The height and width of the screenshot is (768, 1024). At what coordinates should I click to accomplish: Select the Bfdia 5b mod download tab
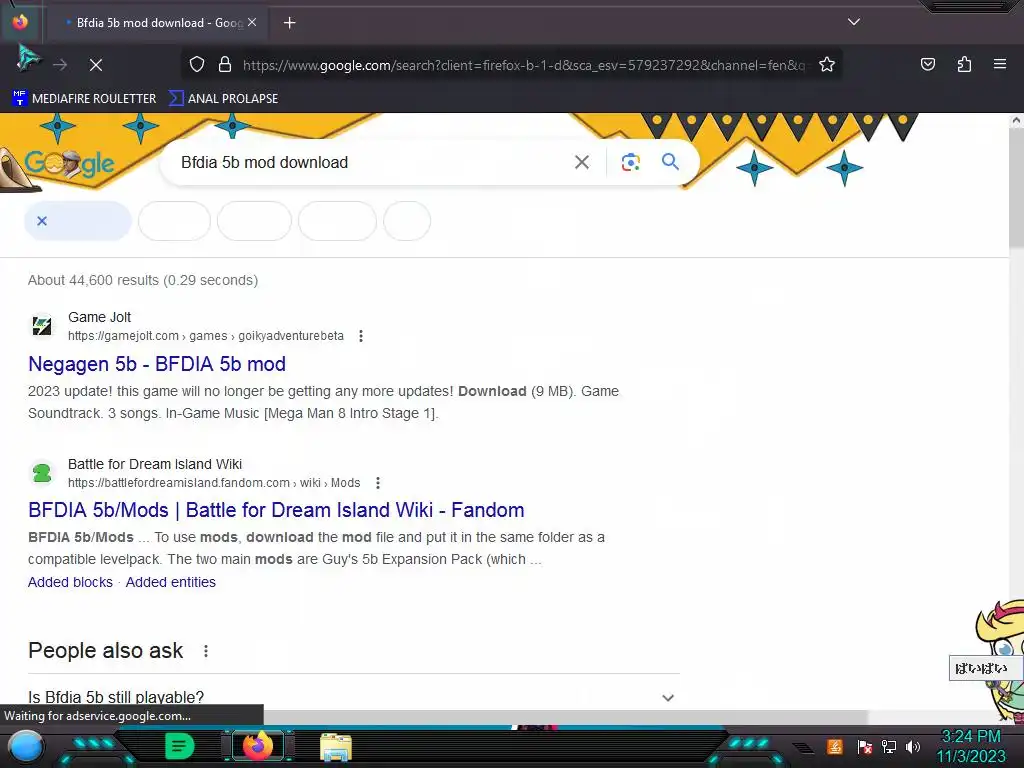tap(157, 23)
